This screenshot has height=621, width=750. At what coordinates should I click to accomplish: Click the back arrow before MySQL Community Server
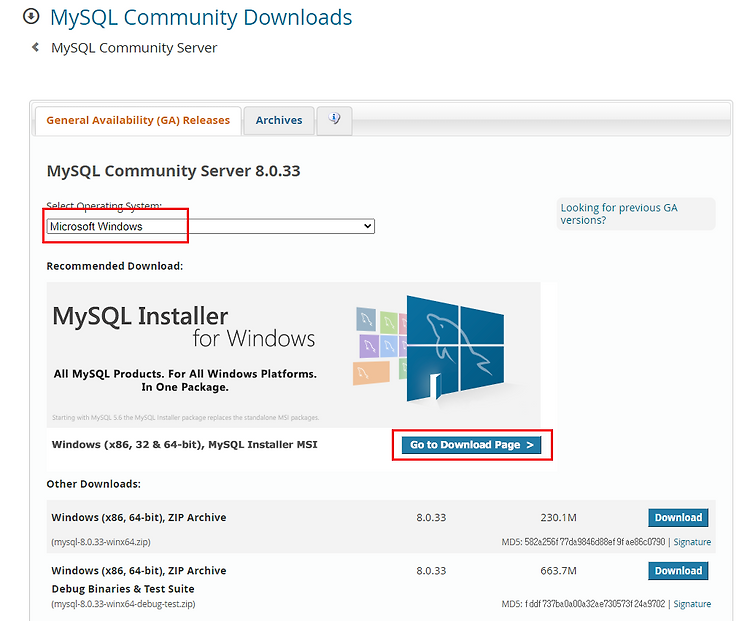35,47
